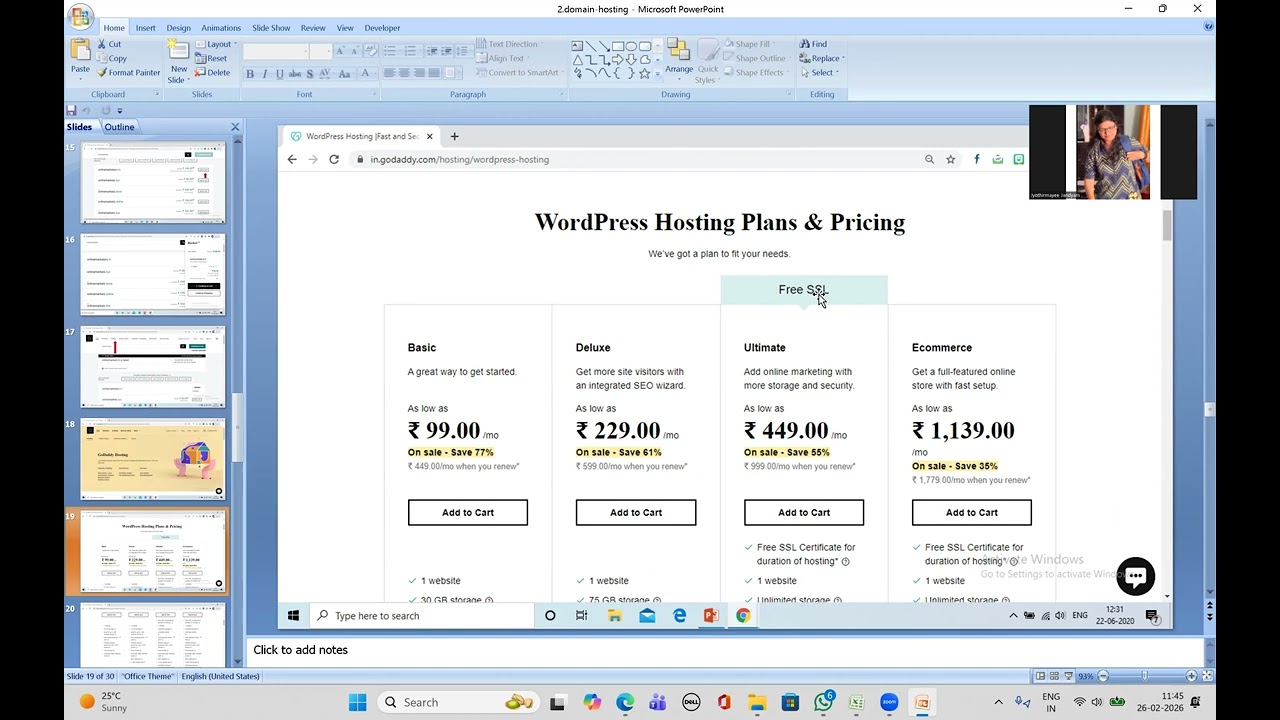Switch to the Outline pane tab
This screenshot has height=720, width=1280.
(119, 127)
